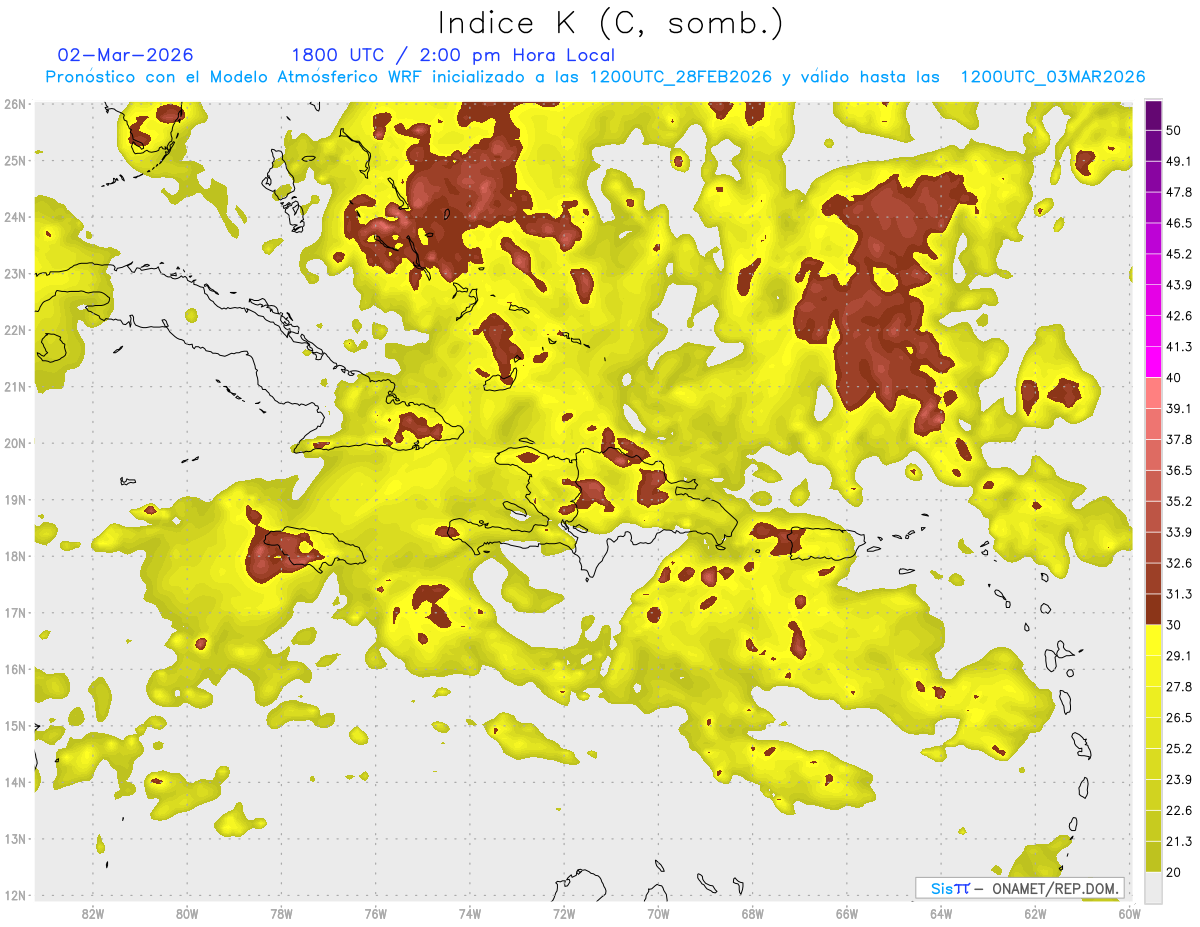Click the '12N' latitude axis label

pos(15,895)
